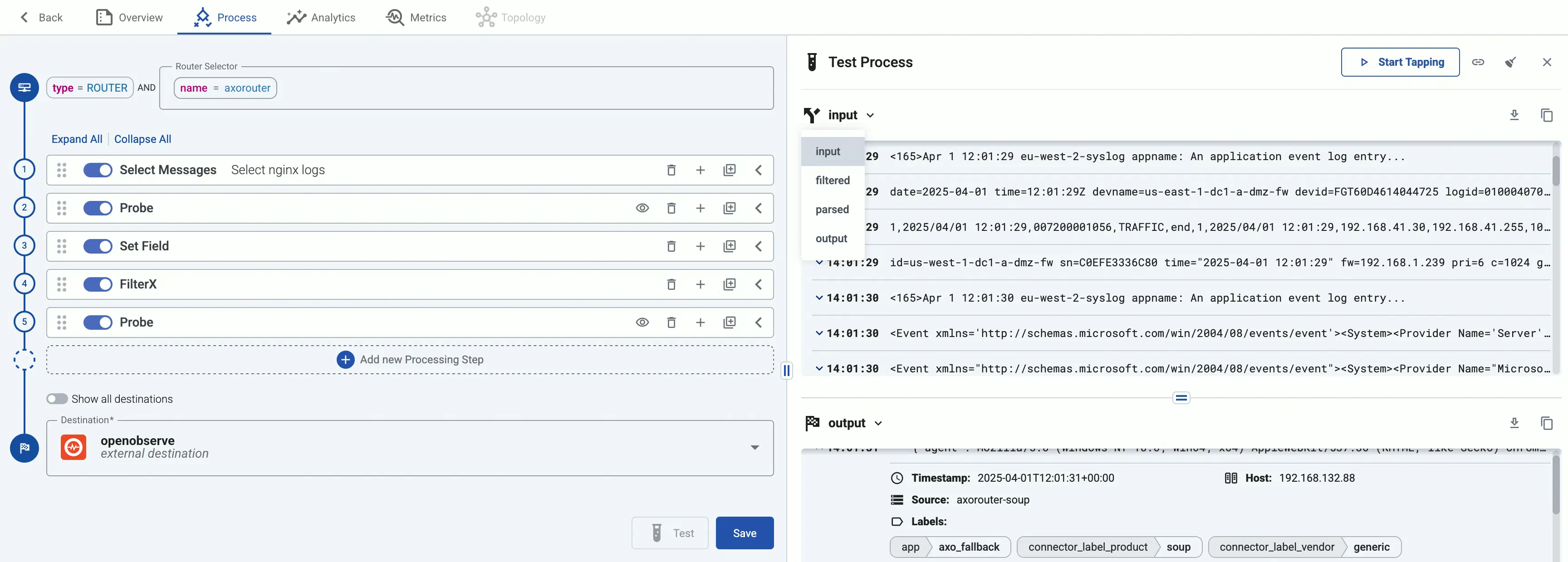
Task: Click Start Tapping button
Action: (x=1400, y=62)
